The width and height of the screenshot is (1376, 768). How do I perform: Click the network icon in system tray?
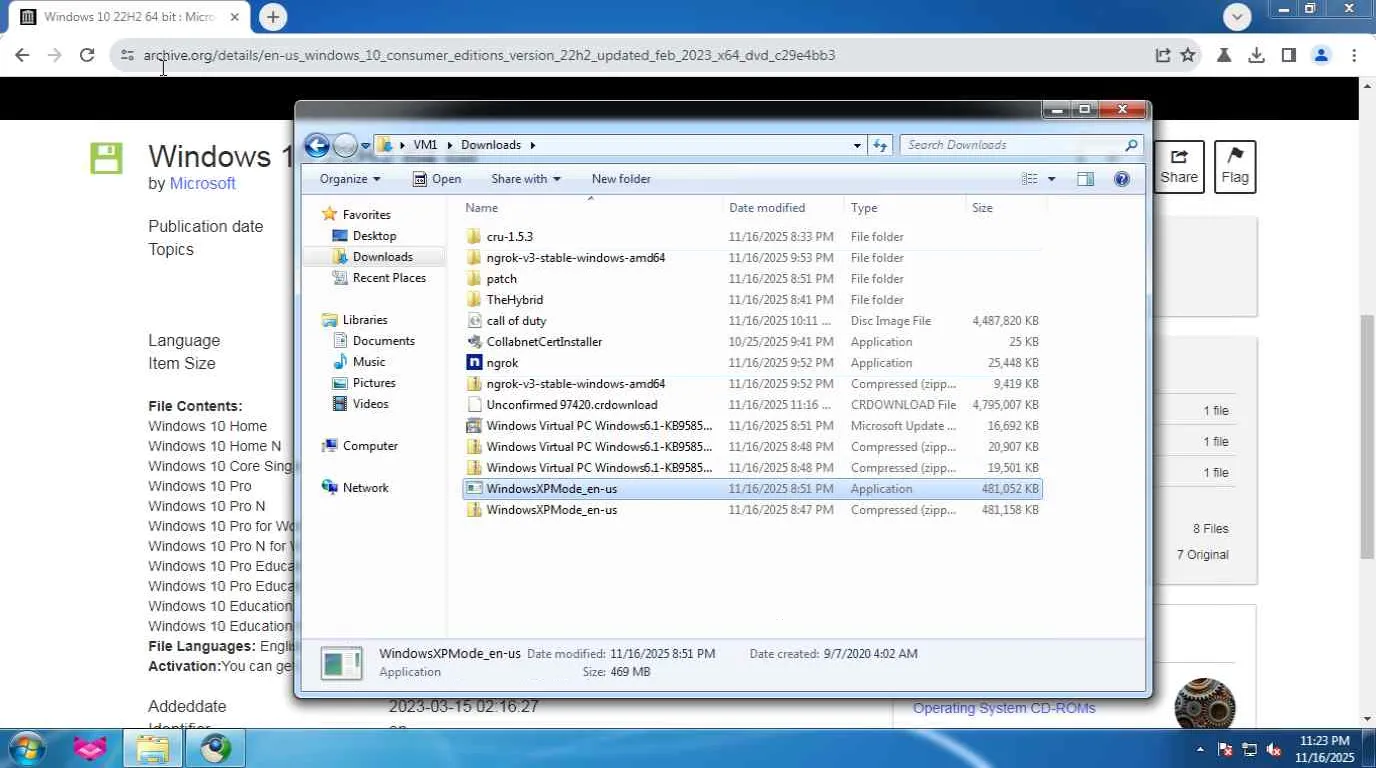[x=1250, y=749]
